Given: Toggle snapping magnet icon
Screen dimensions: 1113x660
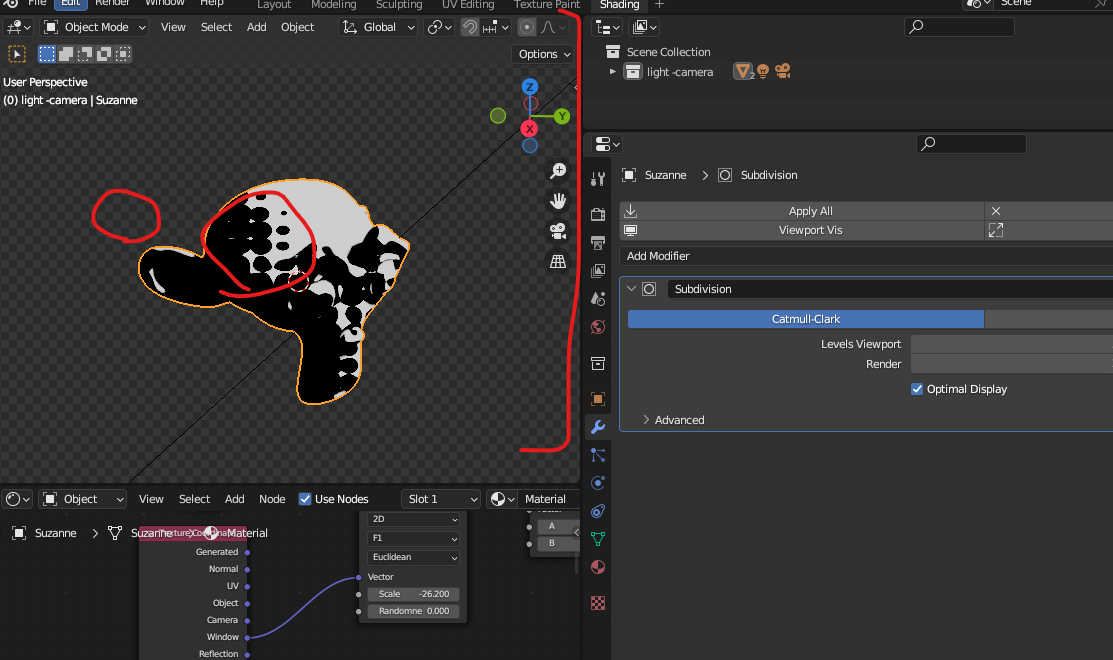Looking at the screenshot, I should pyautogui.click(x=470, y=27).
